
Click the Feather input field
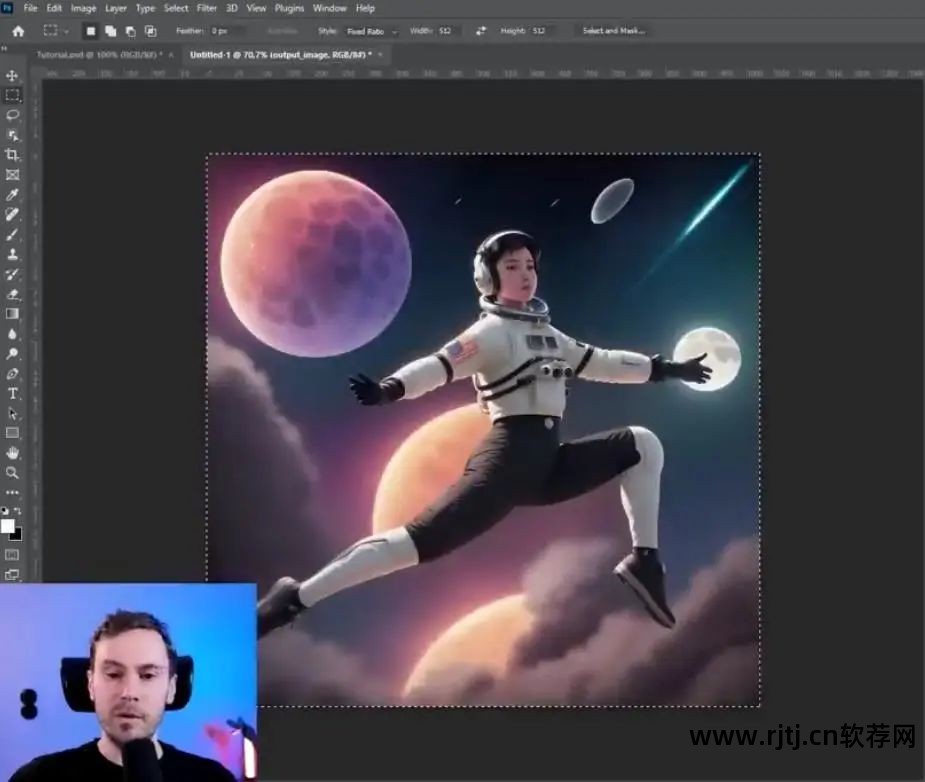pyautogui.click(x=228, y=31)
